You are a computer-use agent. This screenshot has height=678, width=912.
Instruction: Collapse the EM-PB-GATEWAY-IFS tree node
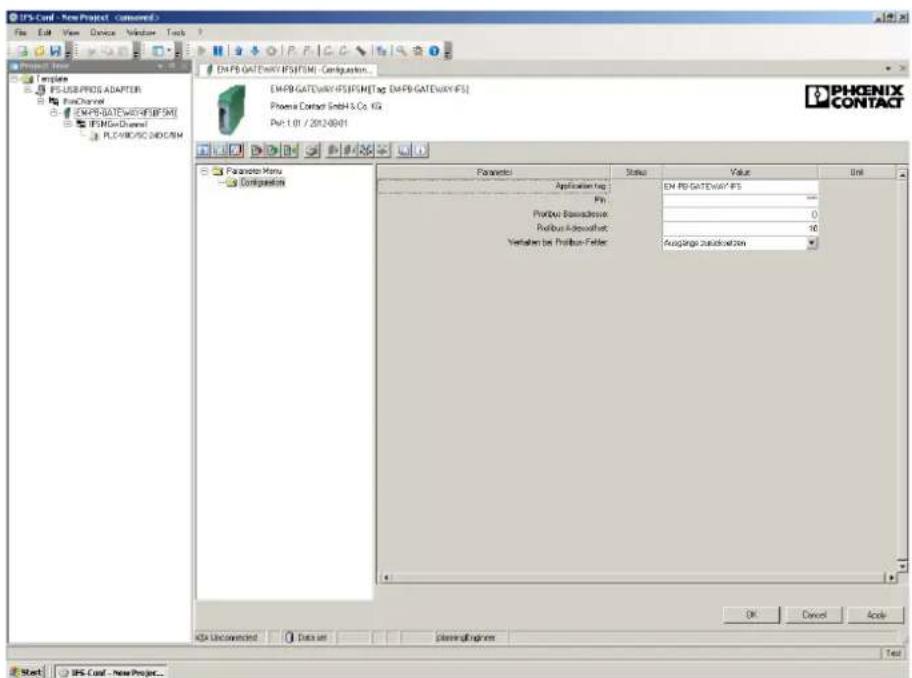point(54,112)
